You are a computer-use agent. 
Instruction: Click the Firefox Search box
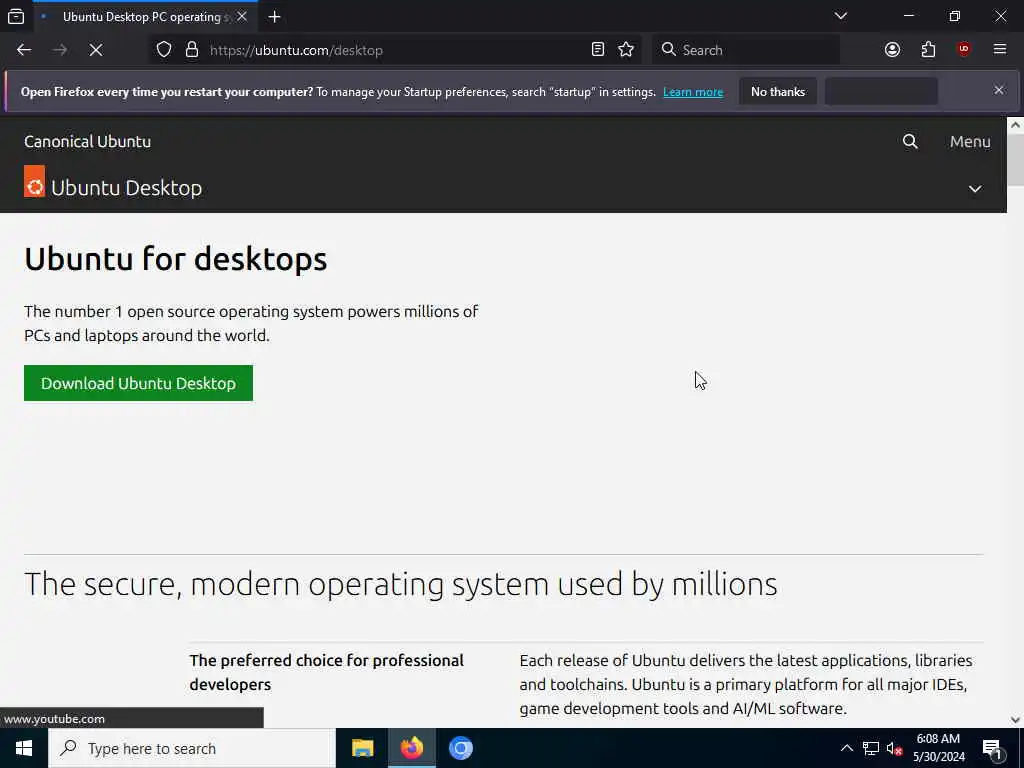746,50
